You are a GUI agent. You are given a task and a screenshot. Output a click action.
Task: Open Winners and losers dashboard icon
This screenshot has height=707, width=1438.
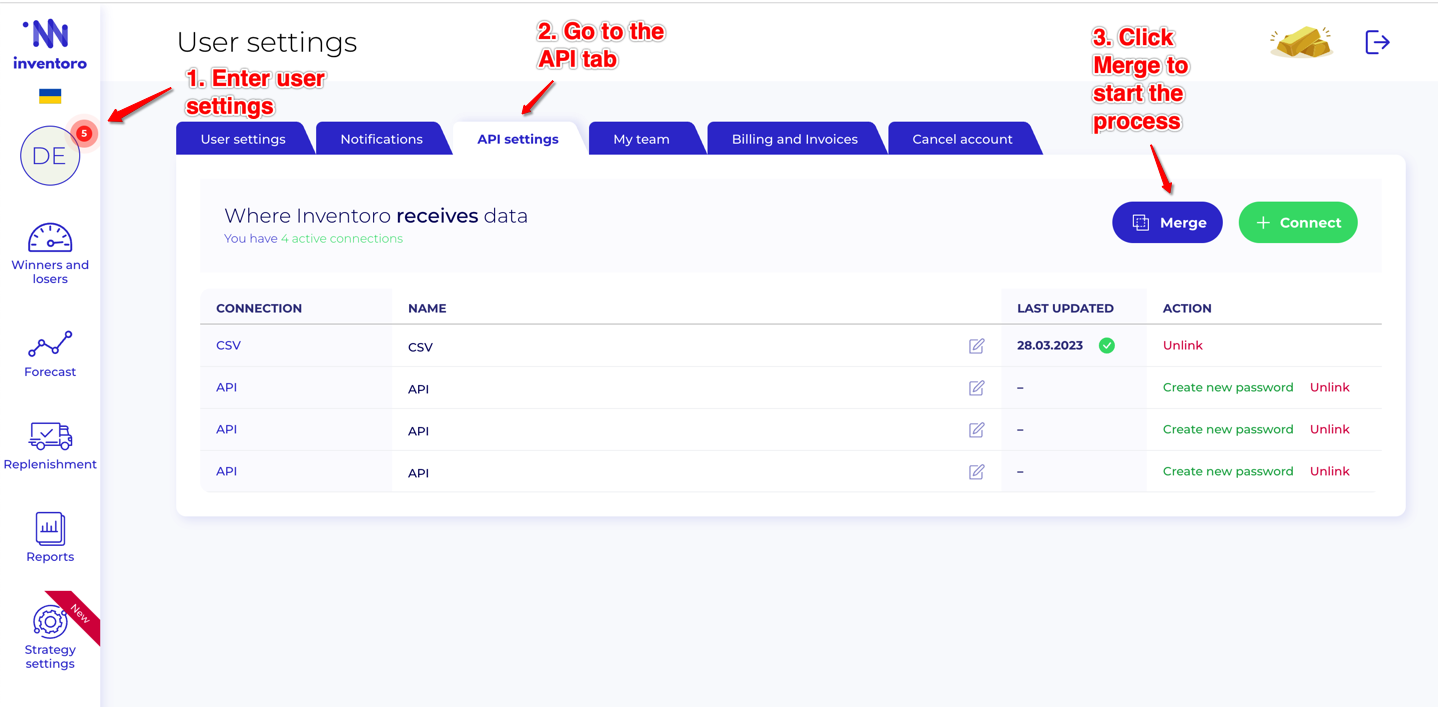[x=50, y=239]
